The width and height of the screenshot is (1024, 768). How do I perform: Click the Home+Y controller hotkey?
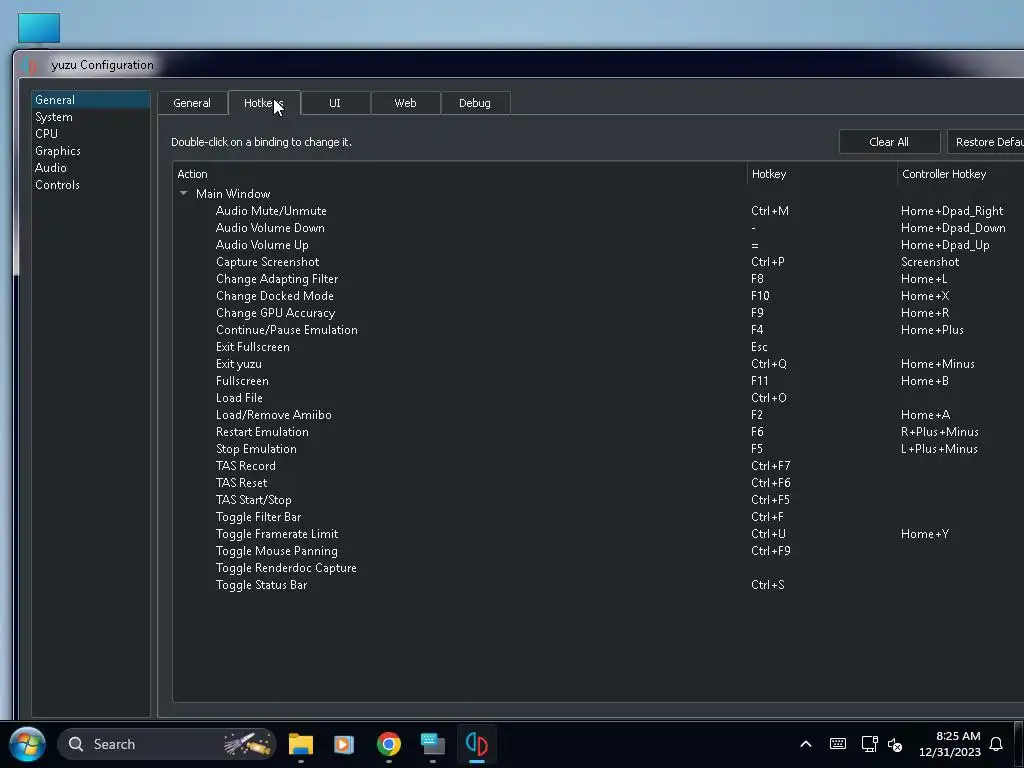pos(925,533)
